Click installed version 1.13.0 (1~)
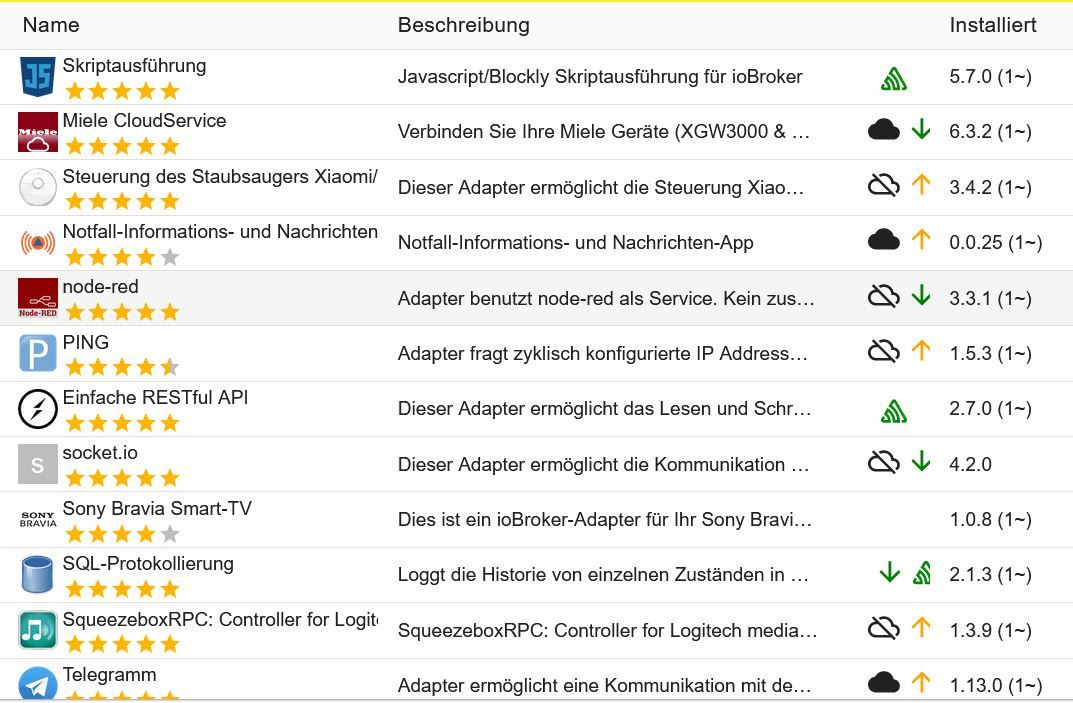 click(x=996, y=685)
